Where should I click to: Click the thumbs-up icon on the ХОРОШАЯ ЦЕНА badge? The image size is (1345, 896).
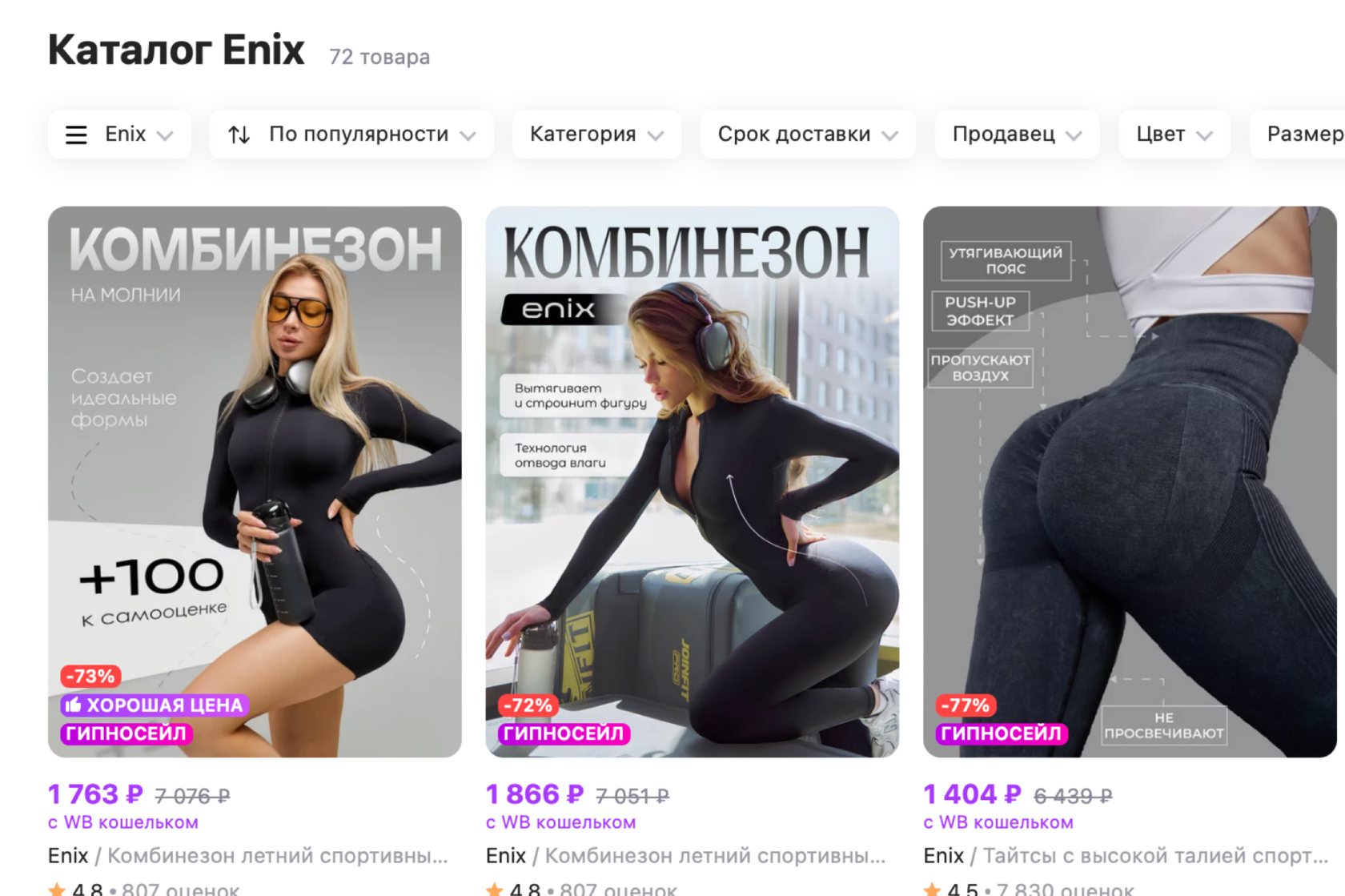[74, 705]
